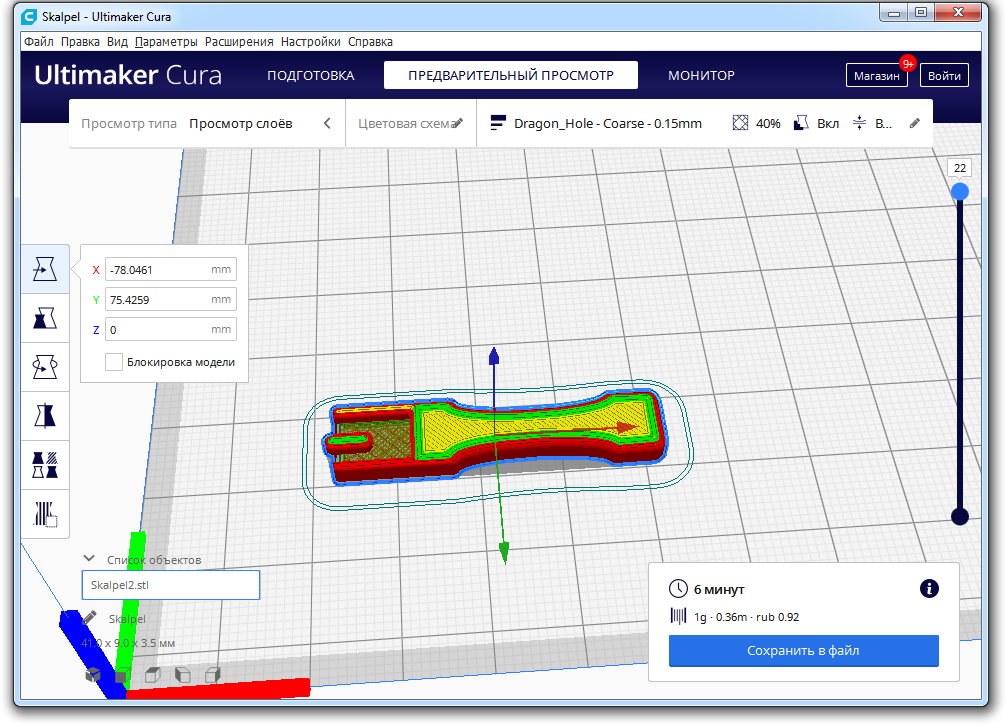The image size is (1007, 726).
Task: Click the upper handle of the layer slider
Action: pos(959,191)
